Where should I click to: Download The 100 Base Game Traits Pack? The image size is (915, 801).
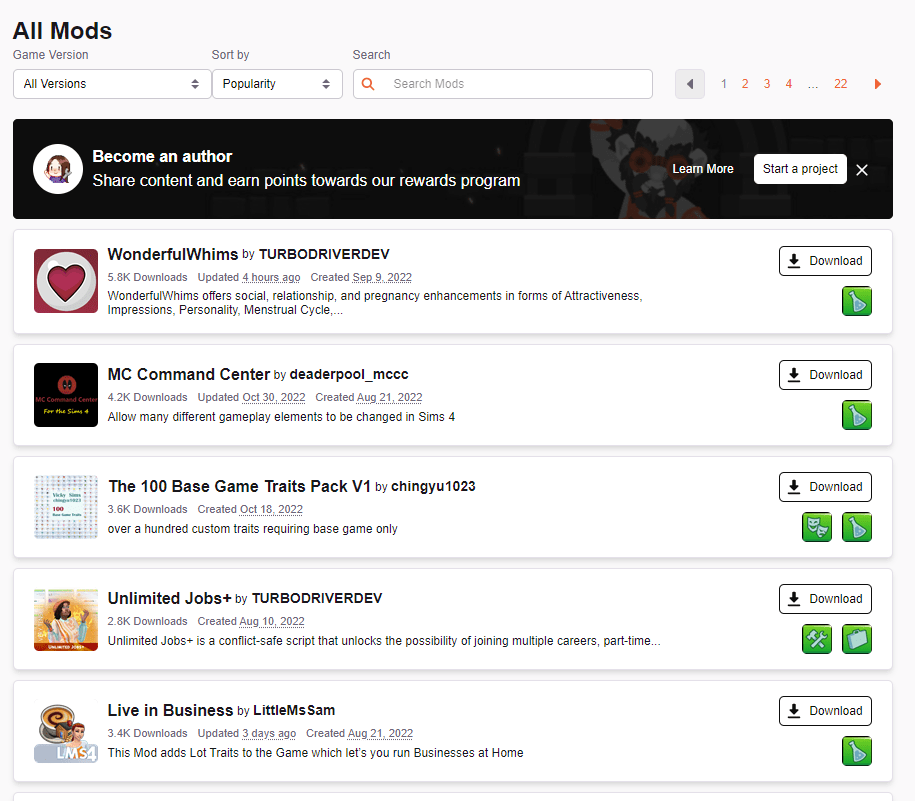tap(825, 487)
